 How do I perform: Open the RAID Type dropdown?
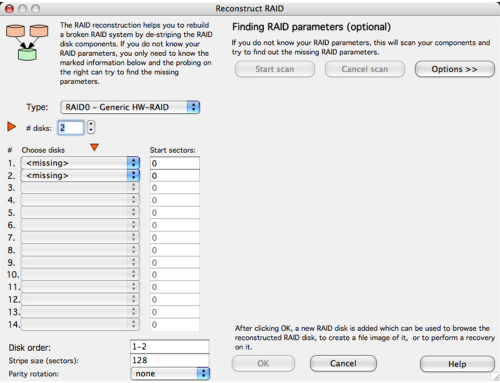130,107
